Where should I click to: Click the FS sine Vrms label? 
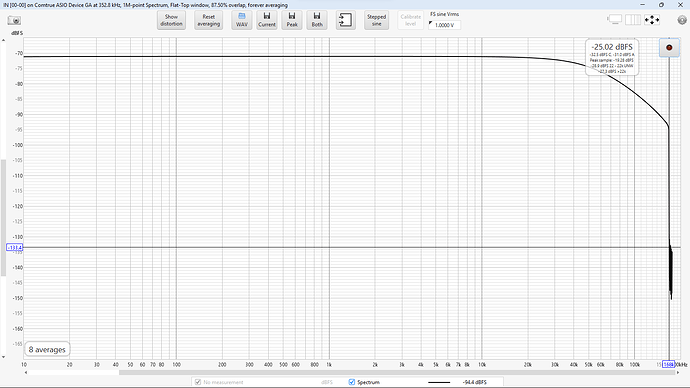[444, 14]
